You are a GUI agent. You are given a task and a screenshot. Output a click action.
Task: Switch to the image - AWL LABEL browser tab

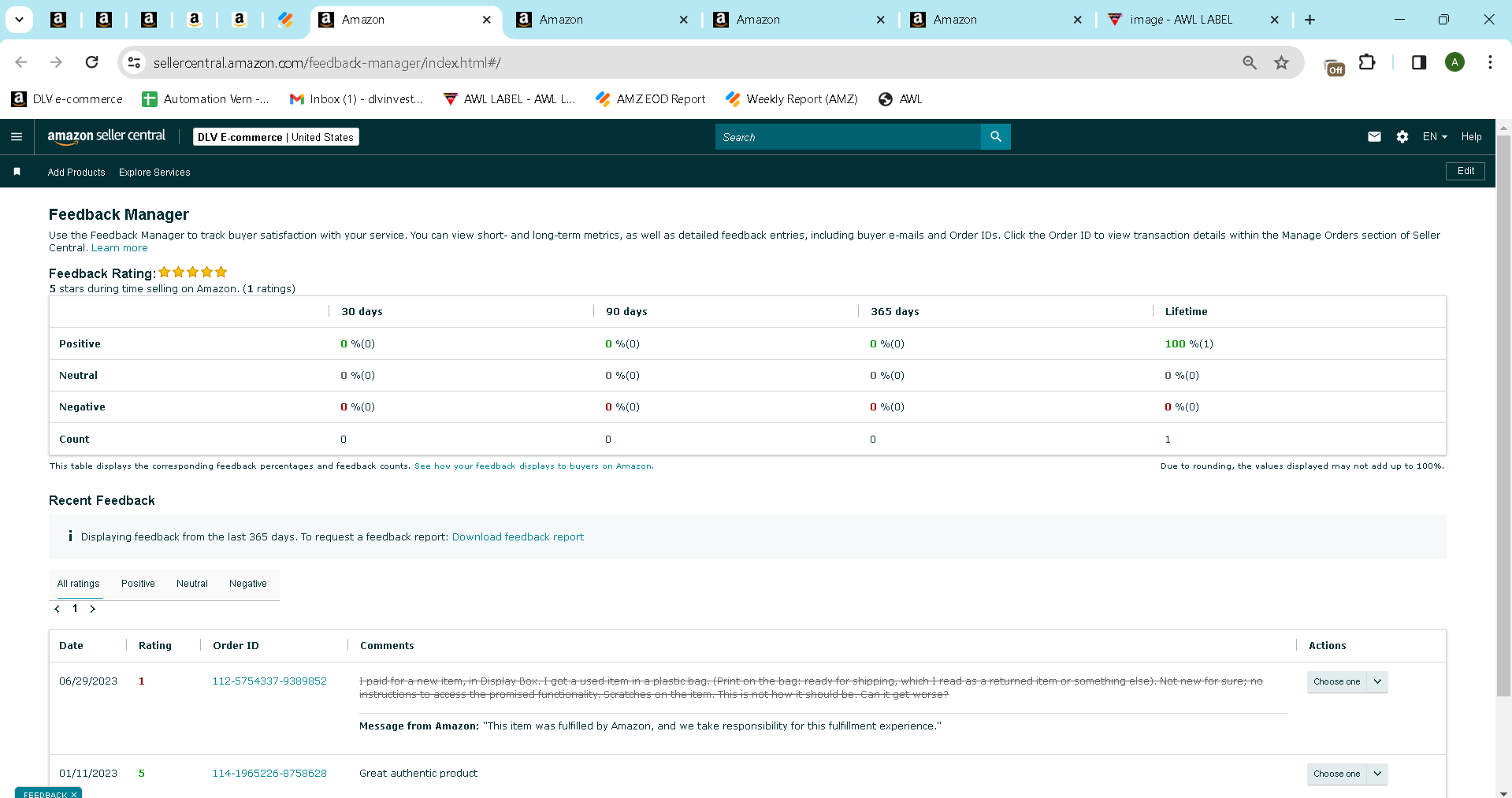click(1181, 20)
